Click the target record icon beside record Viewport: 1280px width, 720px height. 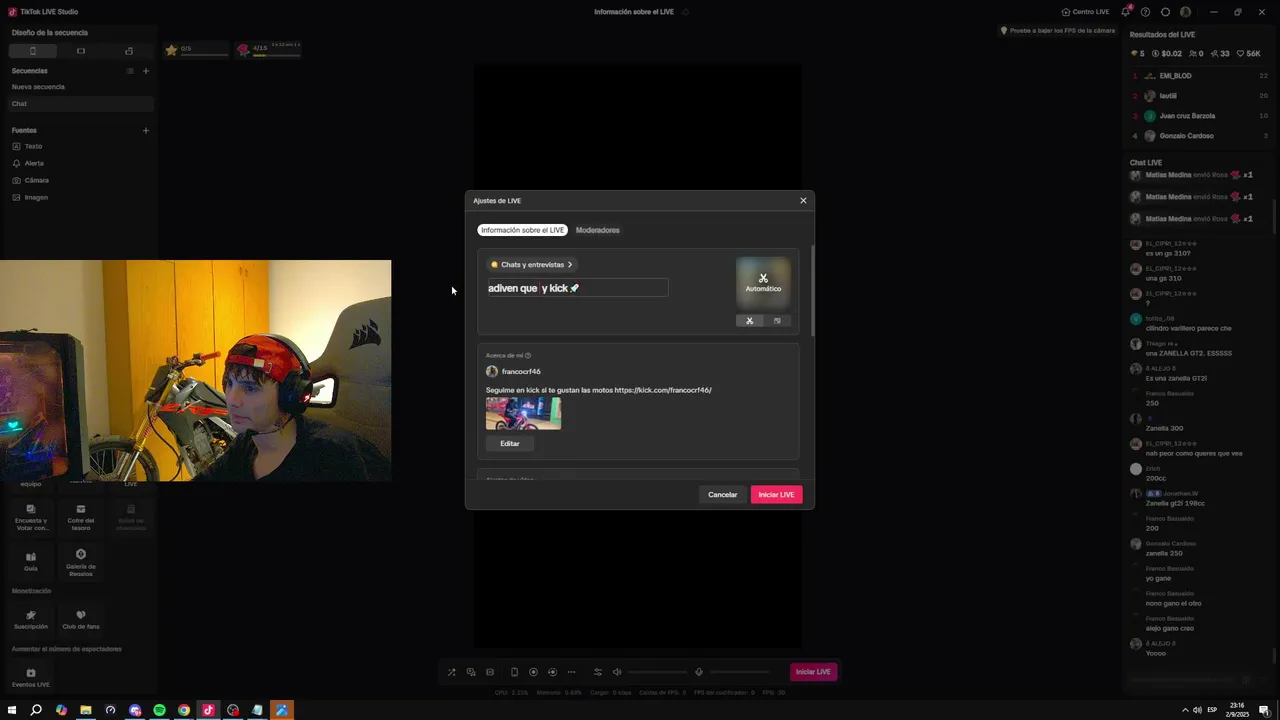552,672
